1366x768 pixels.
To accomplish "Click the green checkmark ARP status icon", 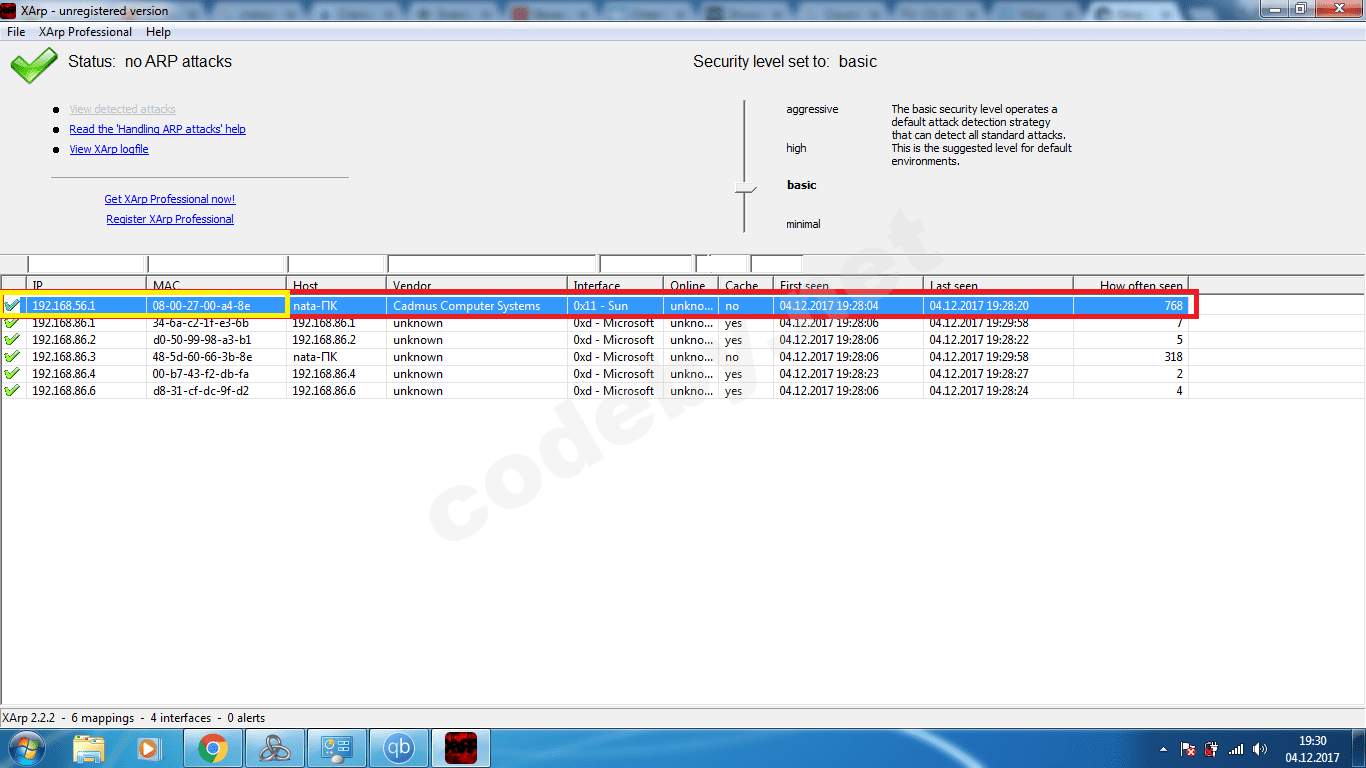I will click(x=34, y=65).
